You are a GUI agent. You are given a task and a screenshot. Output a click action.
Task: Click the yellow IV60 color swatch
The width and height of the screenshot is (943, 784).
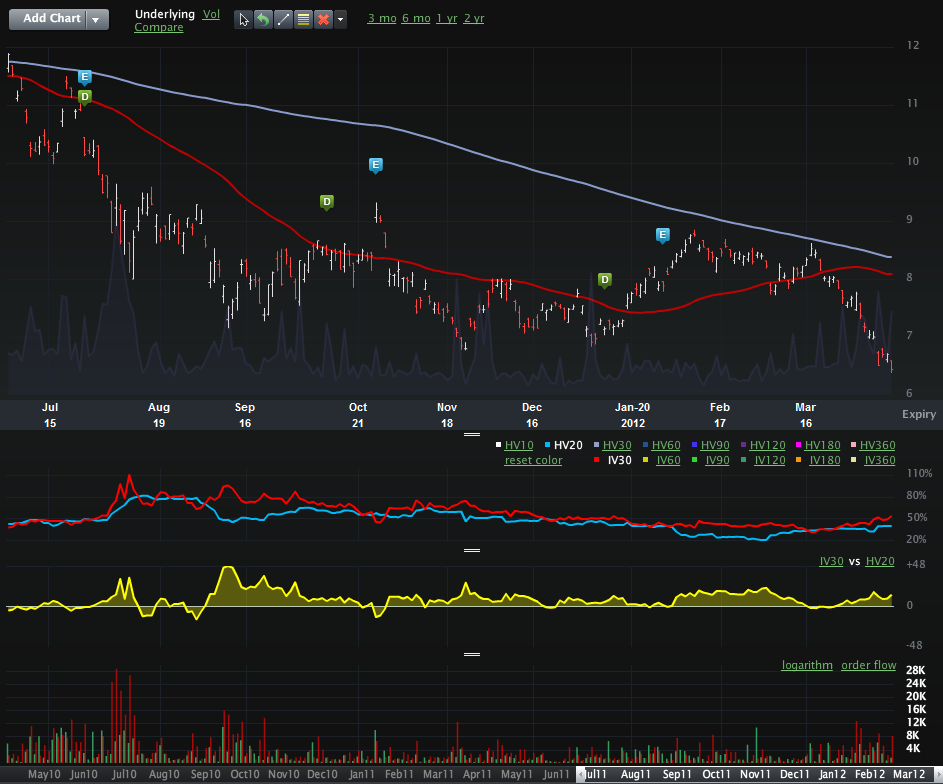[x=645, y=460]
